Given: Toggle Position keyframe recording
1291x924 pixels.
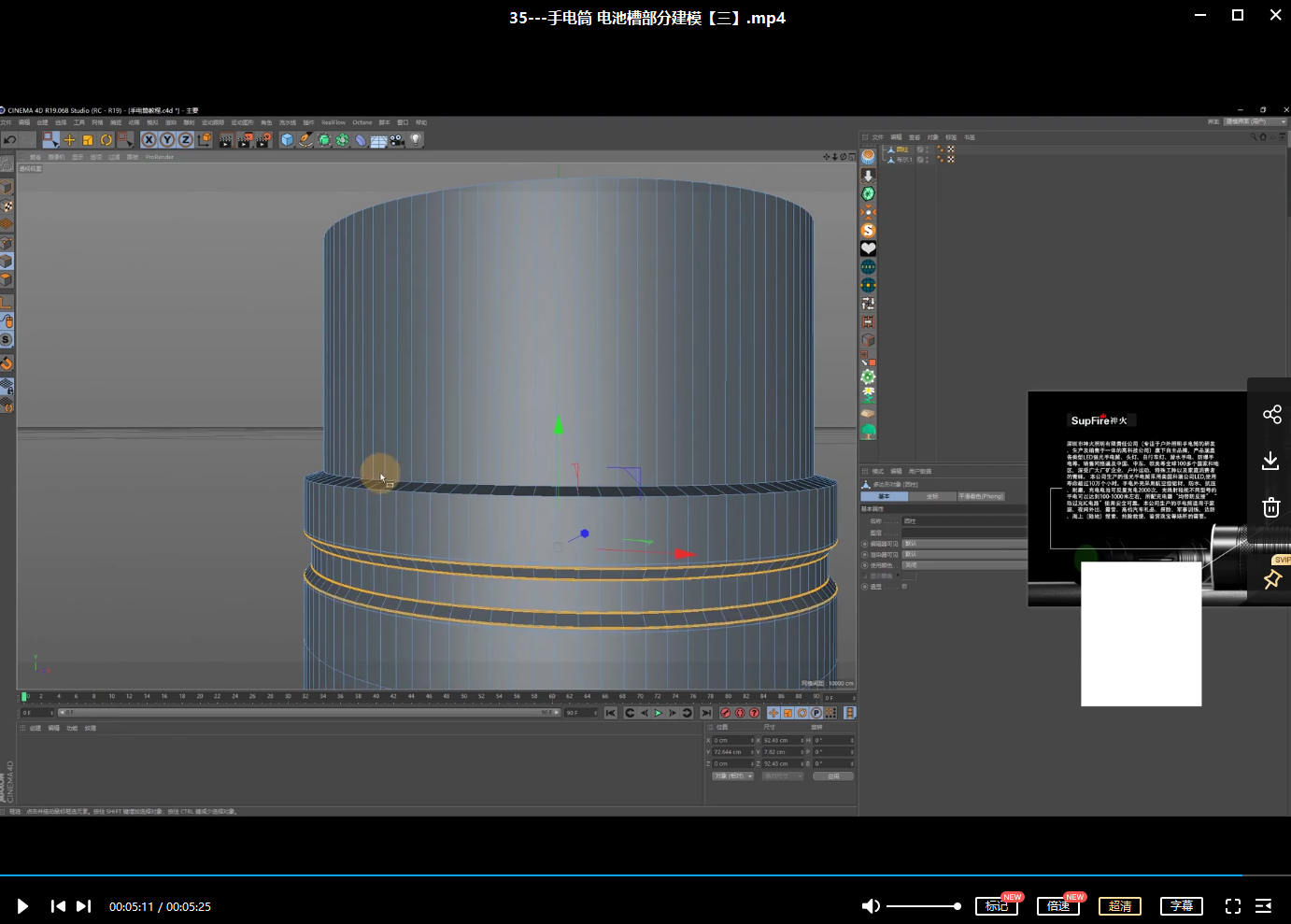Looking at the screenshot, I should [x=773, y=713].
